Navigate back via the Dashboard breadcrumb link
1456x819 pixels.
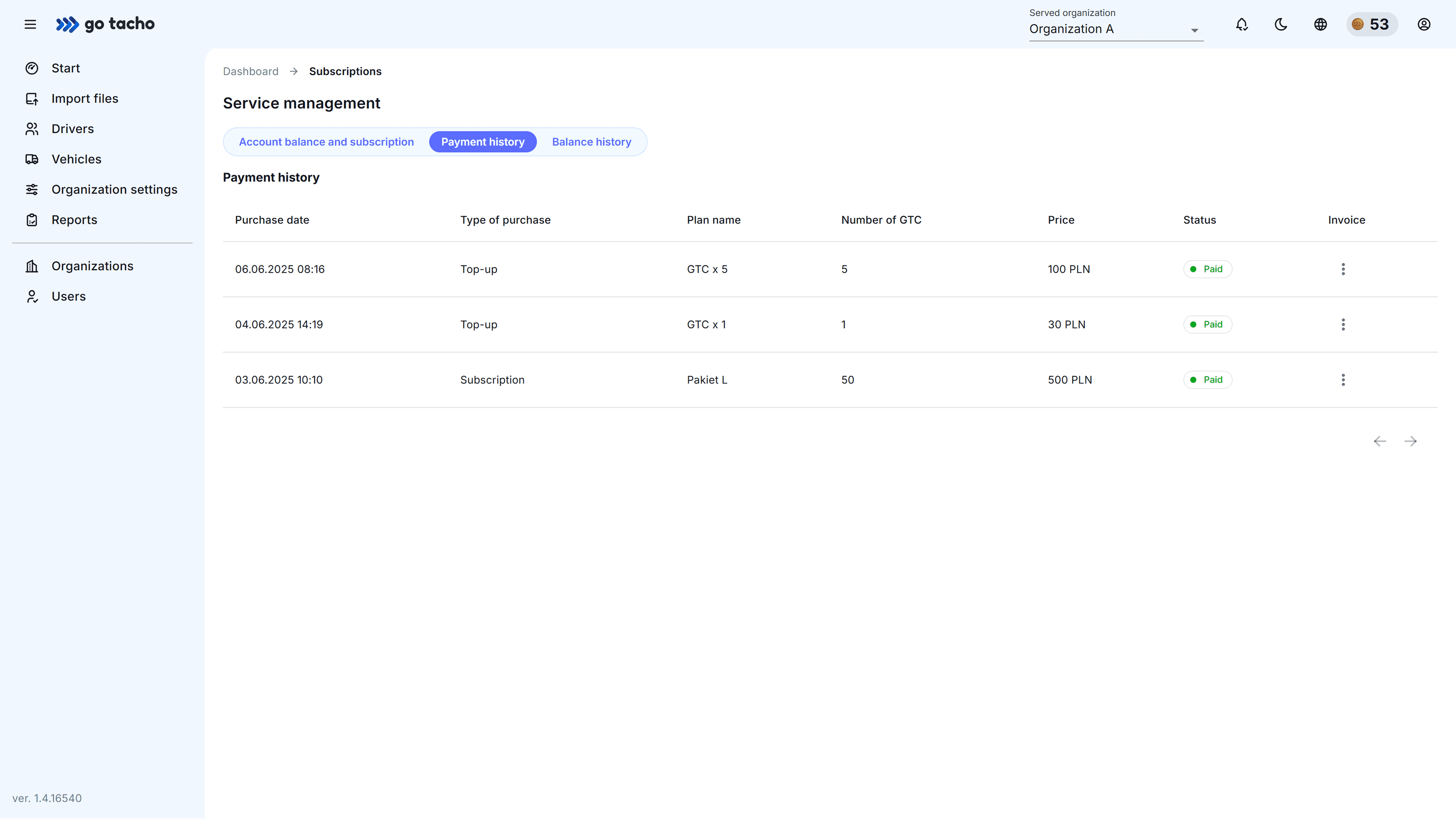click(250, 71)
